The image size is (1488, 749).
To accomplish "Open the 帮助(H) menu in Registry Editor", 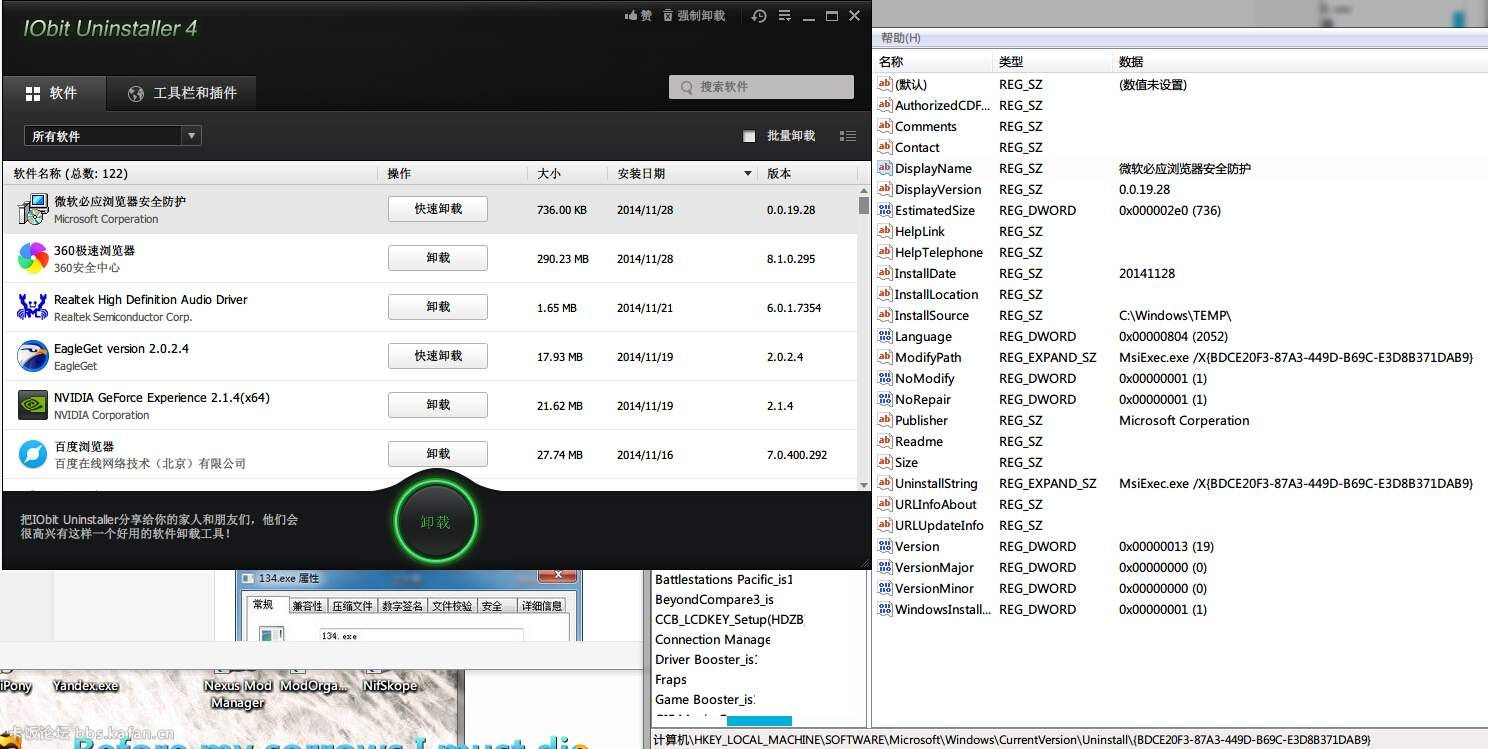I will click(x=900, y=38).
